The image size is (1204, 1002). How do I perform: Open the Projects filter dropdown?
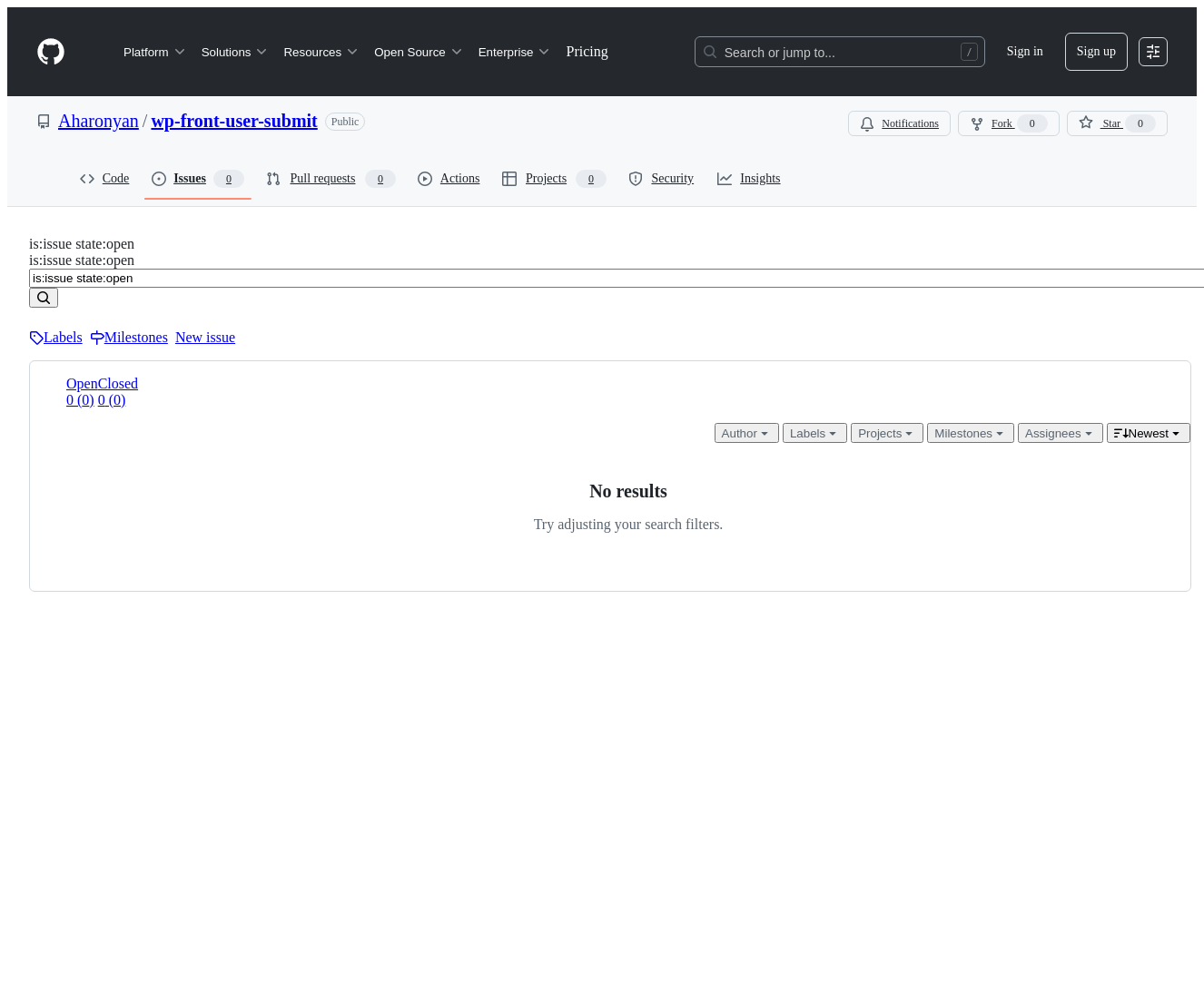(x=887, y=434)
